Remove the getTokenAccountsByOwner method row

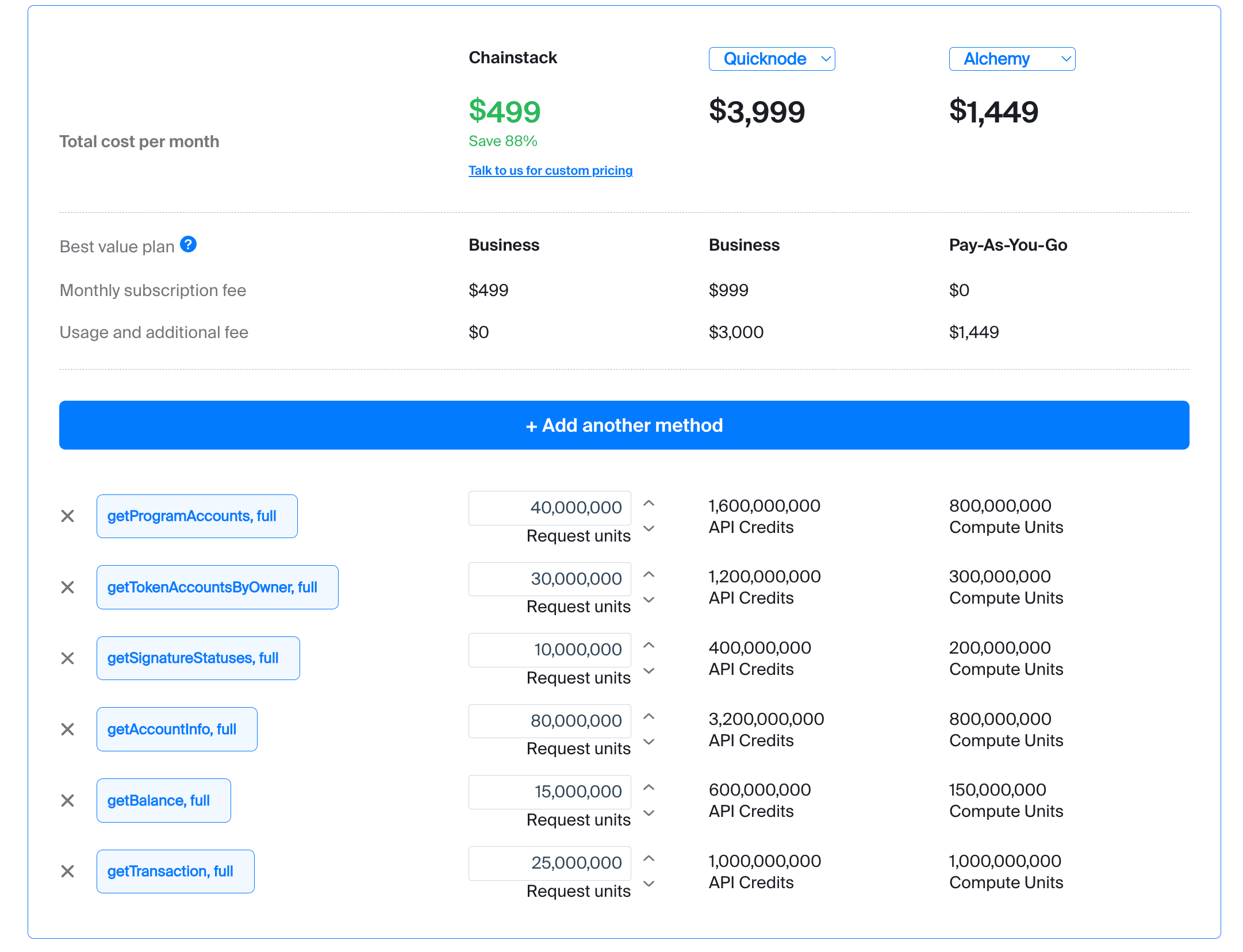tap(68, 588)
